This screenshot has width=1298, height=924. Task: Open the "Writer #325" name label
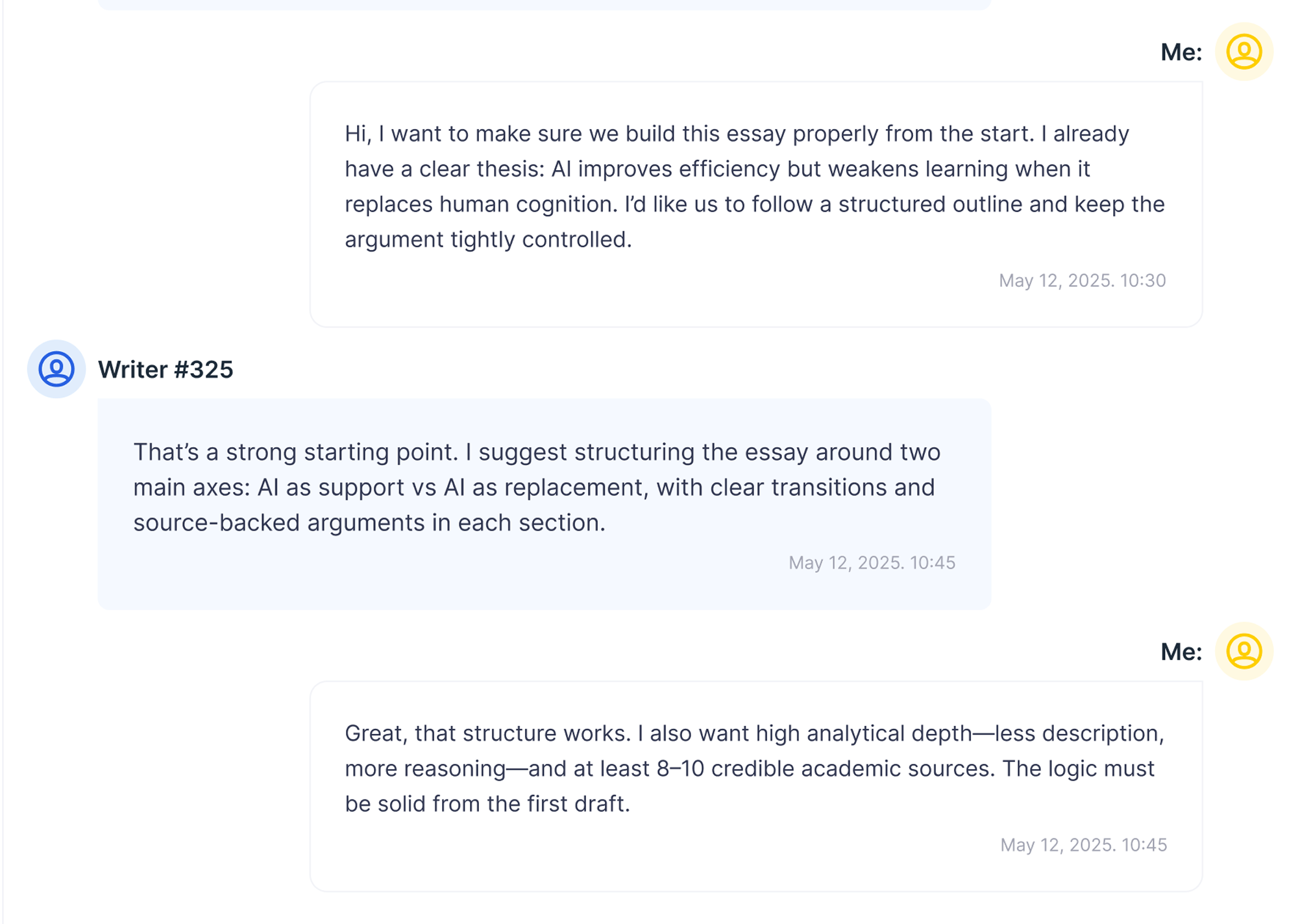point(165,370)
